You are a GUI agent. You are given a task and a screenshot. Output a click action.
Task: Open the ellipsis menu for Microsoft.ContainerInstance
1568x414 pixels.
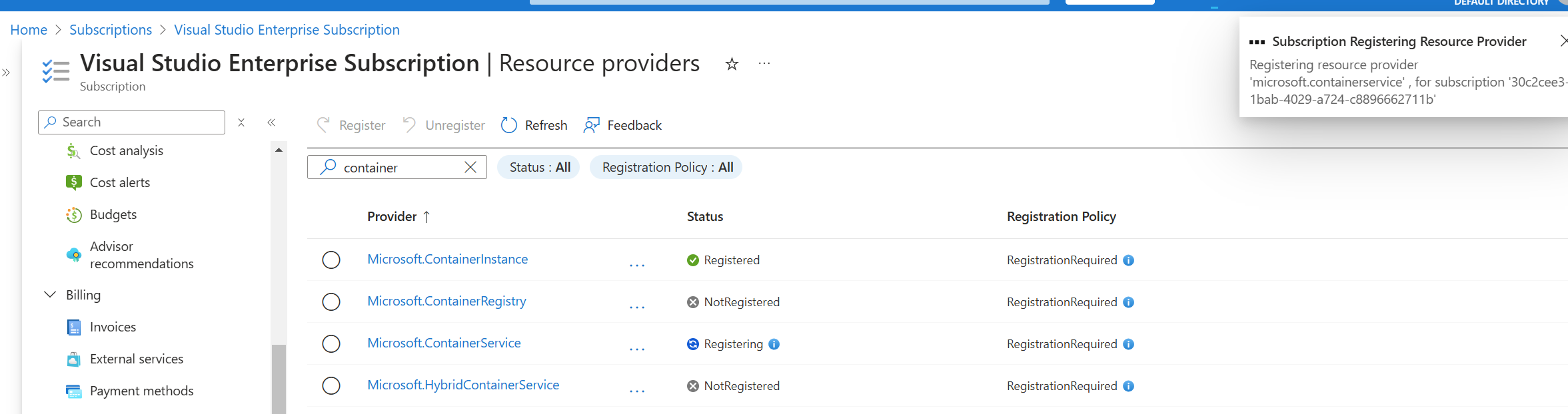pyautogui.click(x=637, y=265)
